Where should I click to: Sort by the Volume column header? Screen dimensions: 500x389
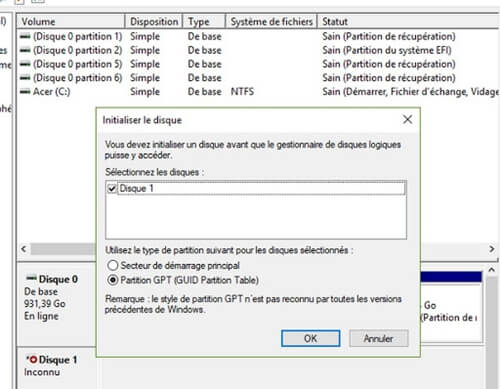(71, 22)
